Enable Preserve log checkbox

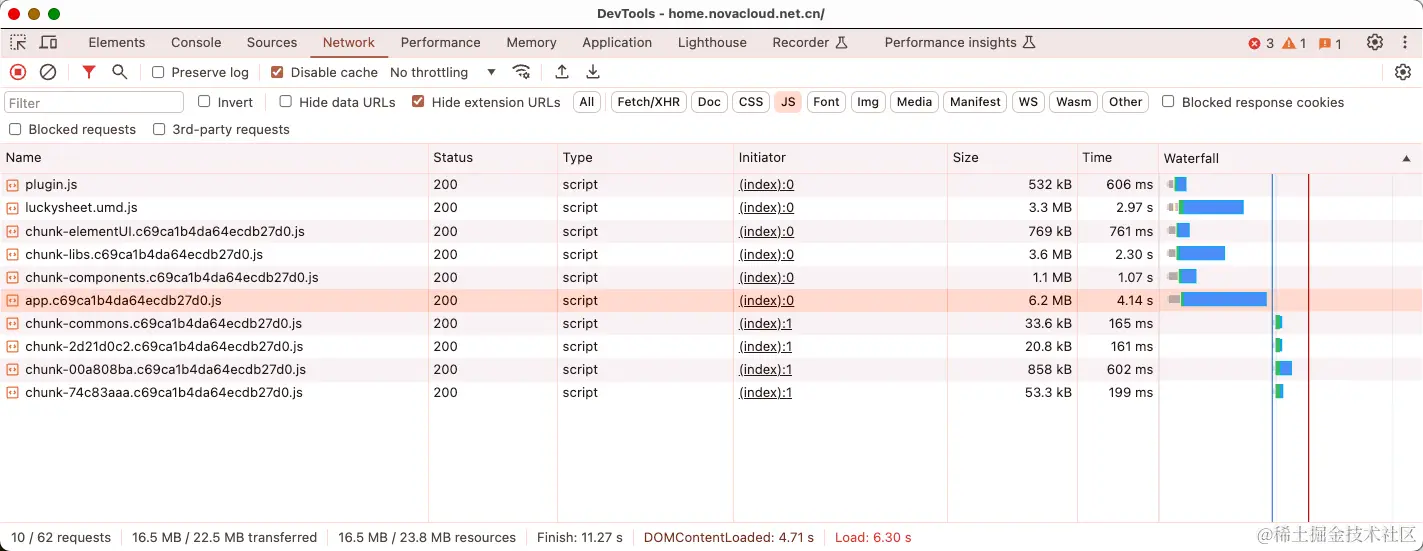pyautogui.click(x=158, y=72)
